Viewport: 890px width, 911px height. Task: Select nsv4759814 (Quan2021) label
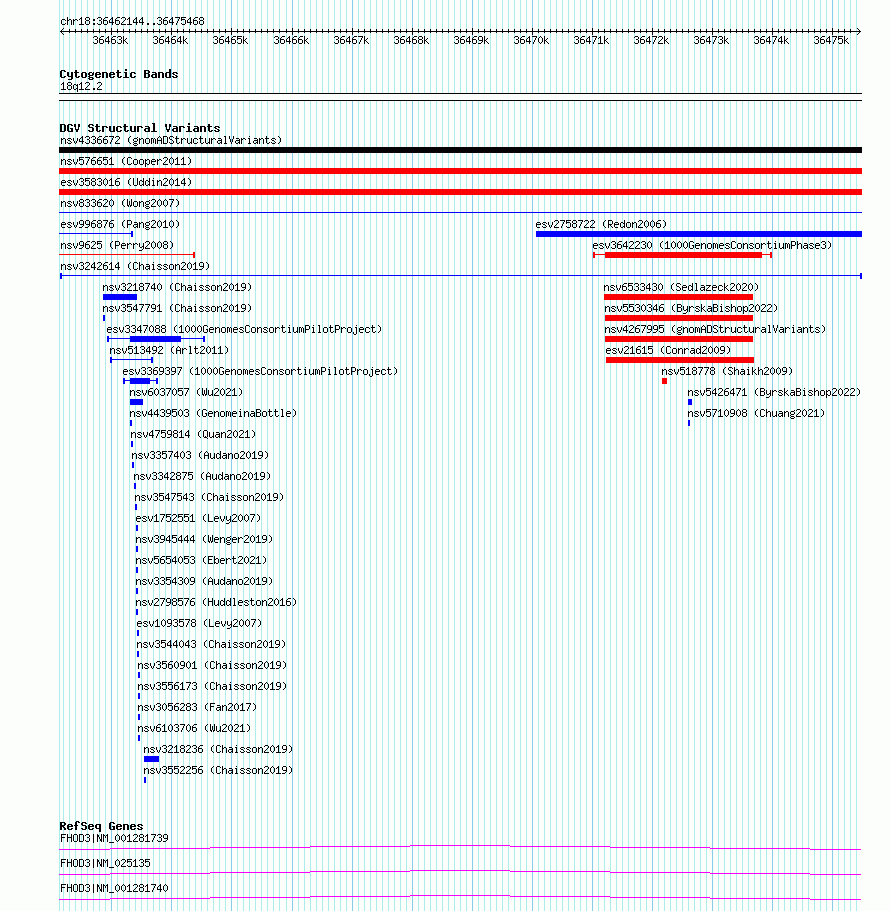[x=193, y=434]
